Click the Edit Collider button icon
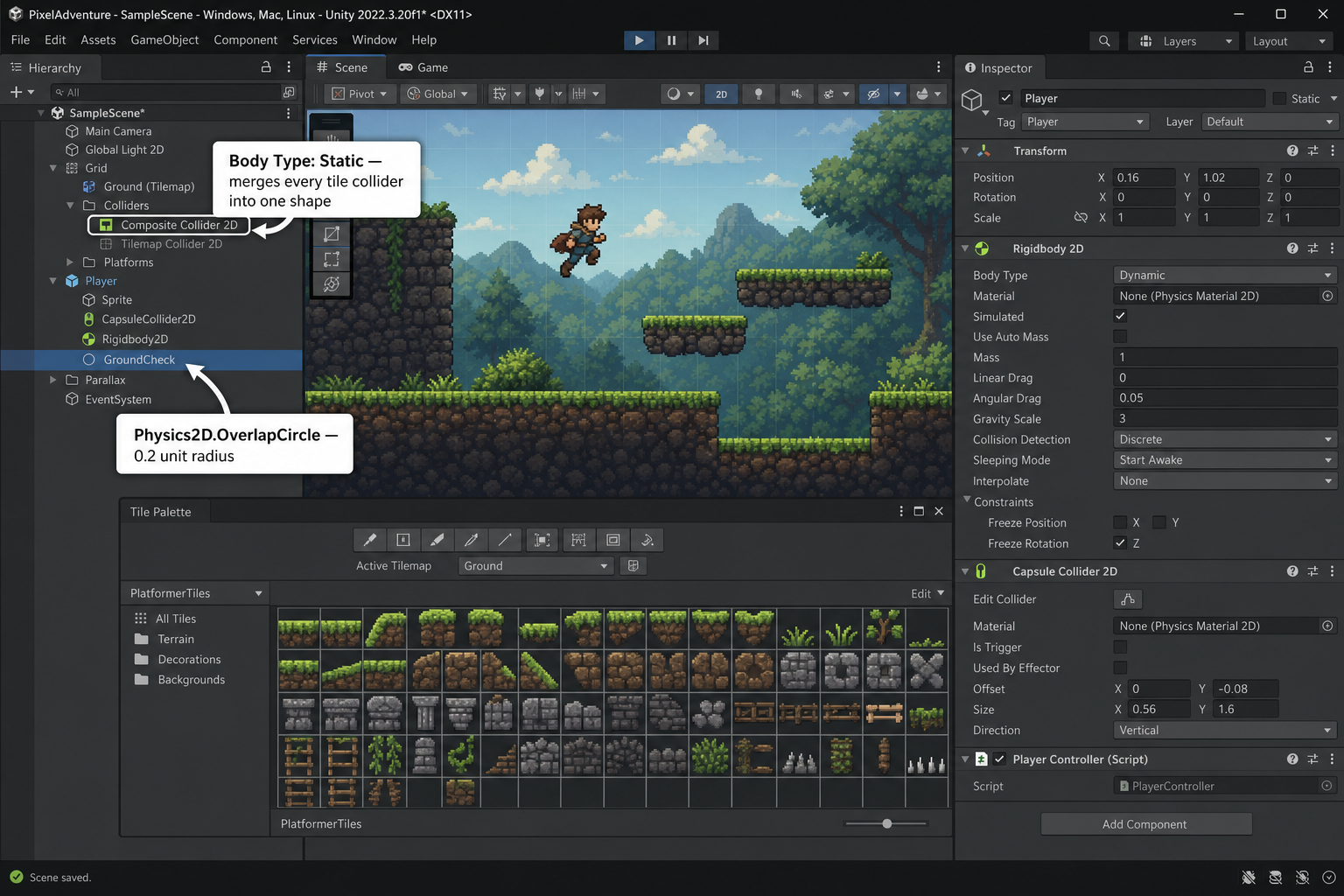1344x896 pixels. (1128, 599)
